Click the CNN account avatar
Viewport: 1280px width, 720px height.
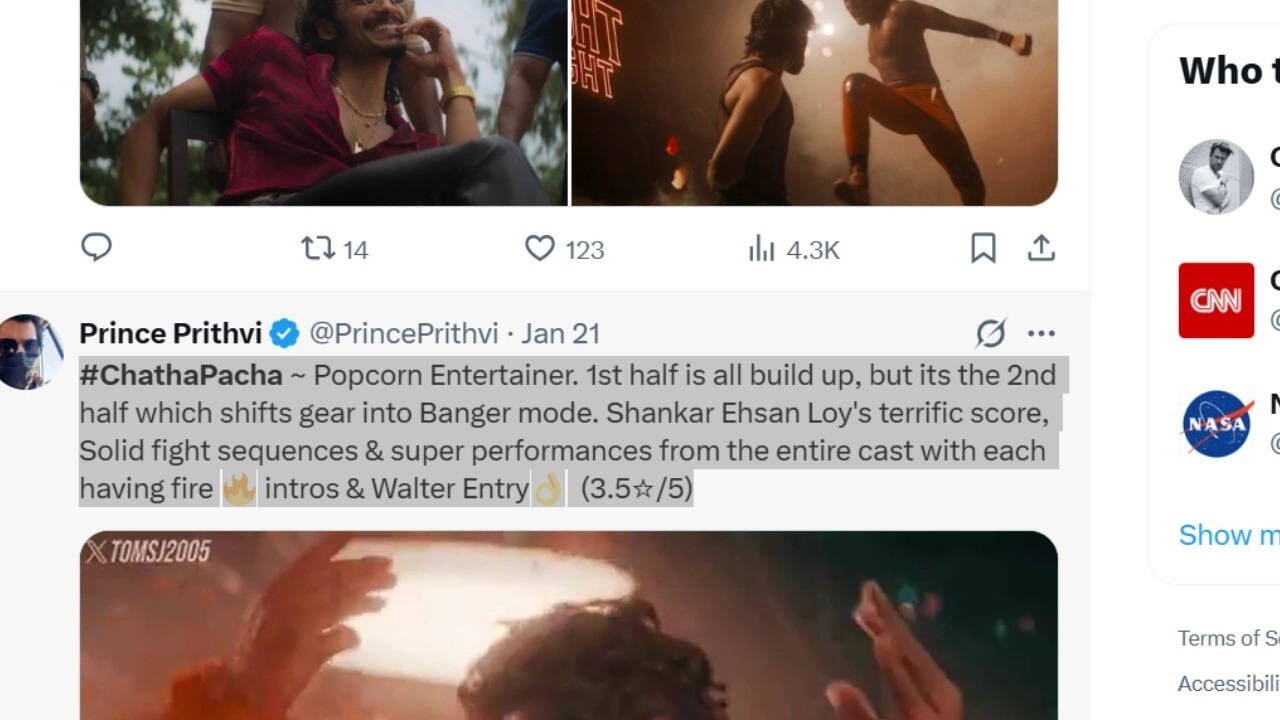point(1216,300)
